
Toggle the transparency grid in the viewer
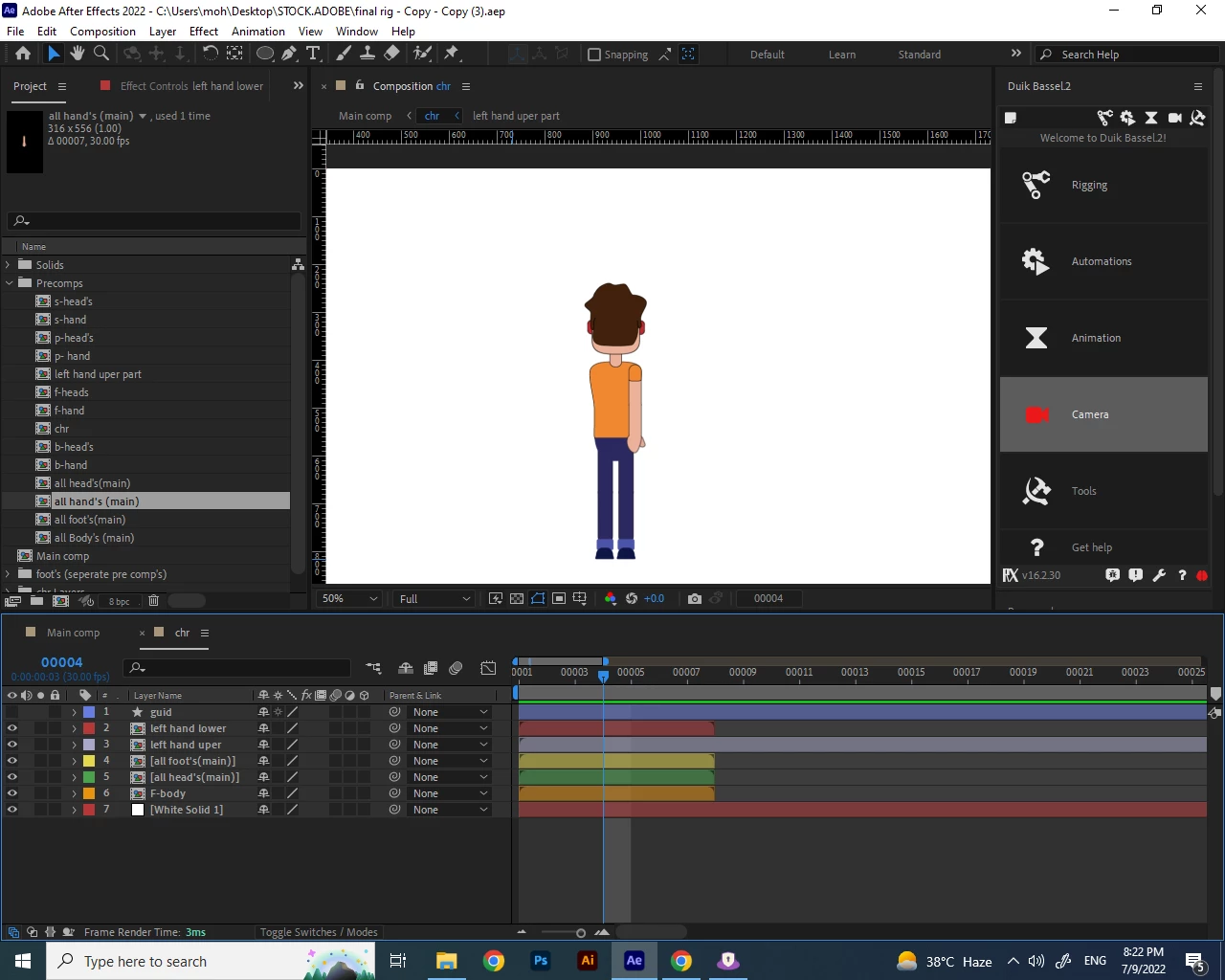click(517, 598)
